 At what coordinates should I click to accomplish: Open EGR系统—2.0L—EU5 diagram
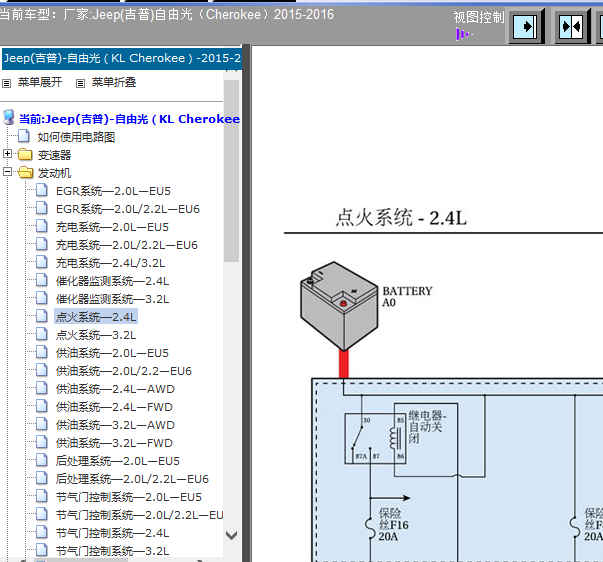(x=113, y=191)
